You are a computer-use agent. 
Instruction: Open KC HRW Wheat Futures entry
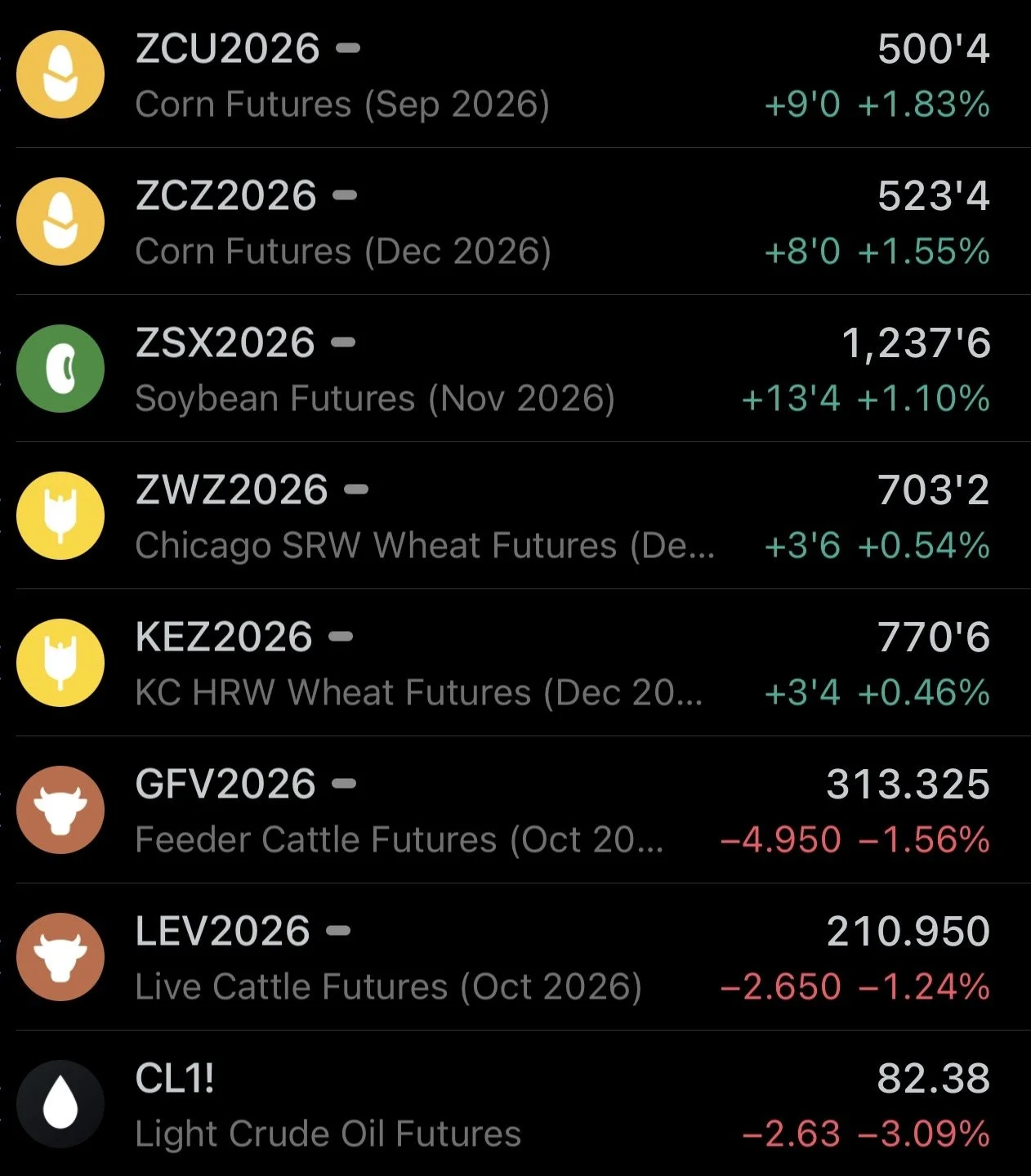tap(523, 663)
